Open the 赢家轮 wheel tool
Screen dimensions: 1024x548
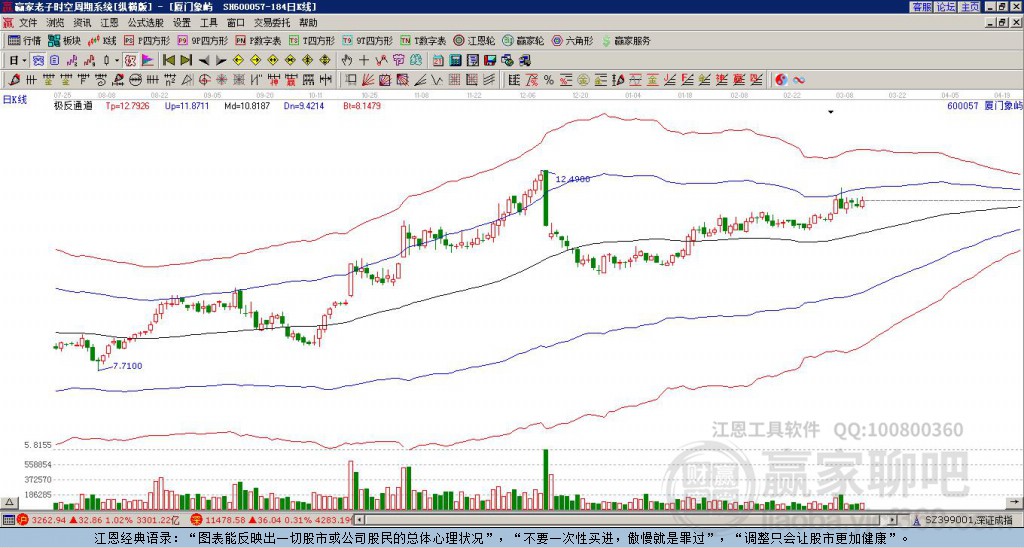[x=523, y=40]
